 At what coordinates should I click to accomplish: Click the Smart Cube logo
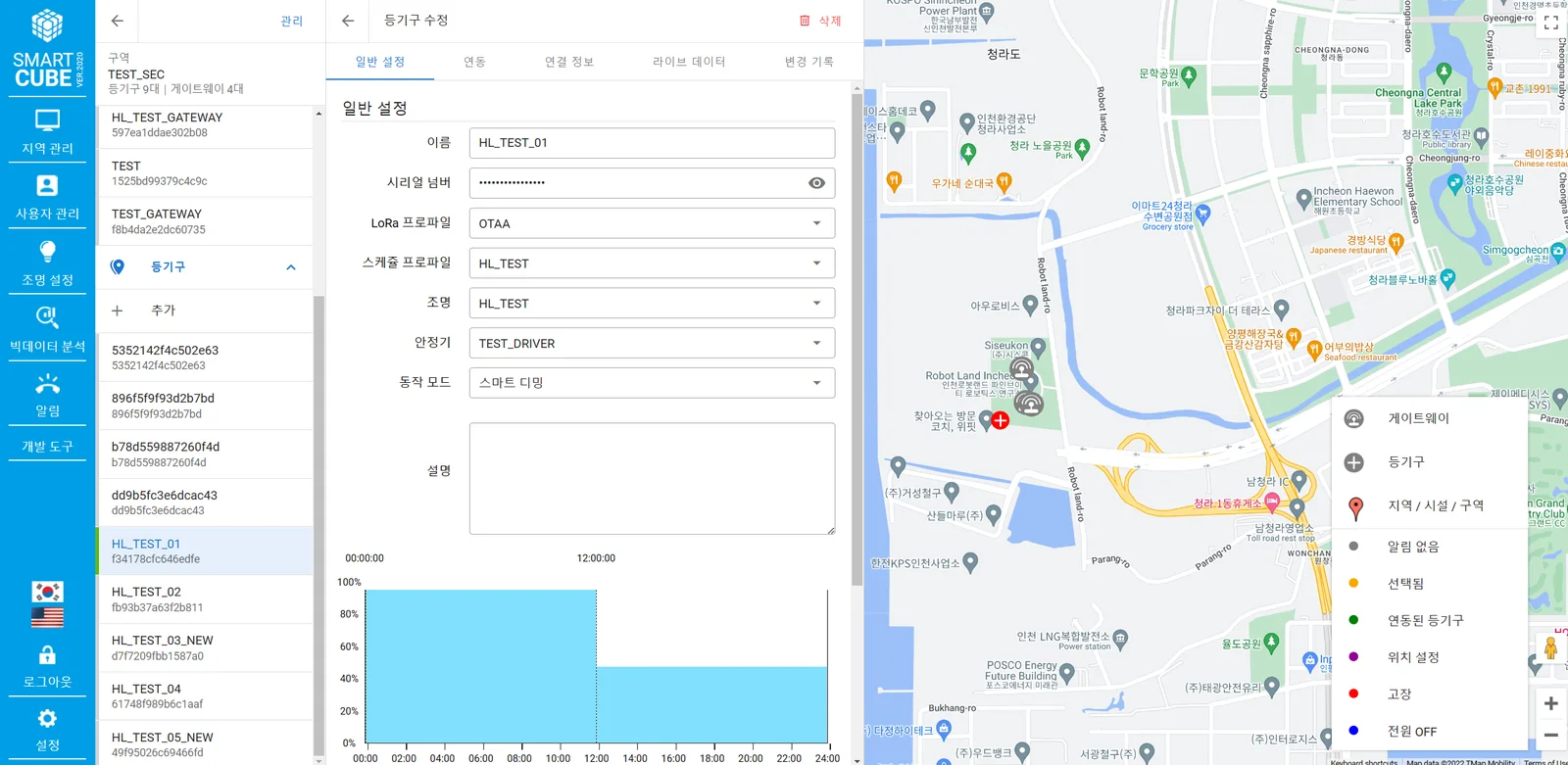pyautogui.click(x=47, y=49)
